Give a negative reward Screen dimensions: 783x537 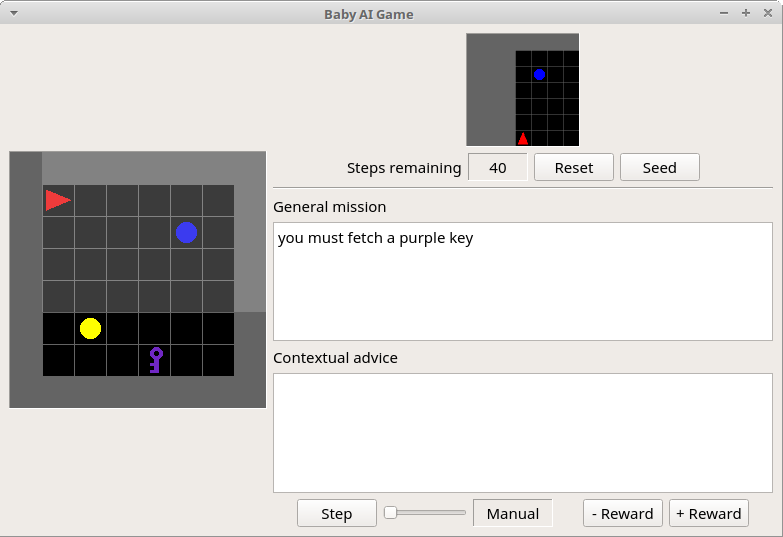coord(622,513)
